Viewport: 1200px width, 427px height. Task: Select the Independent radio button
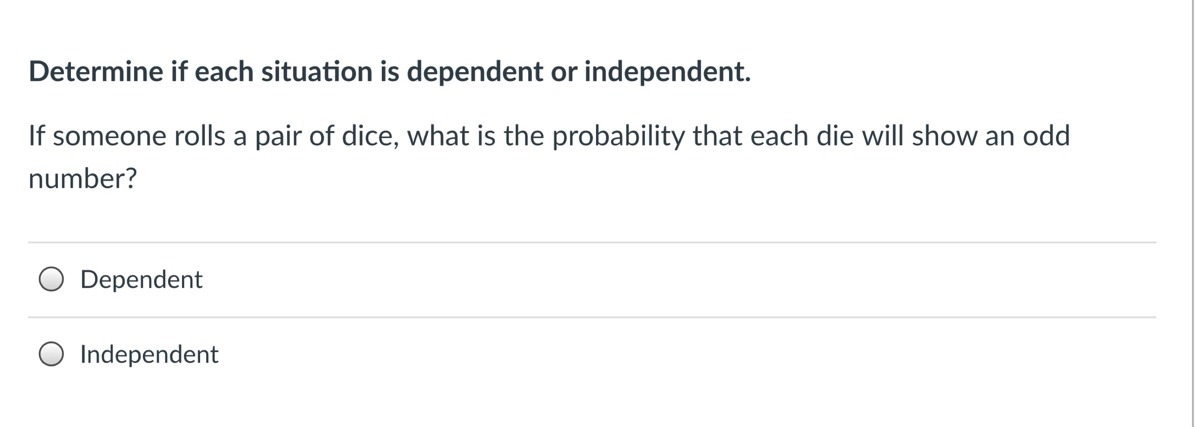[x=53, y=355]
